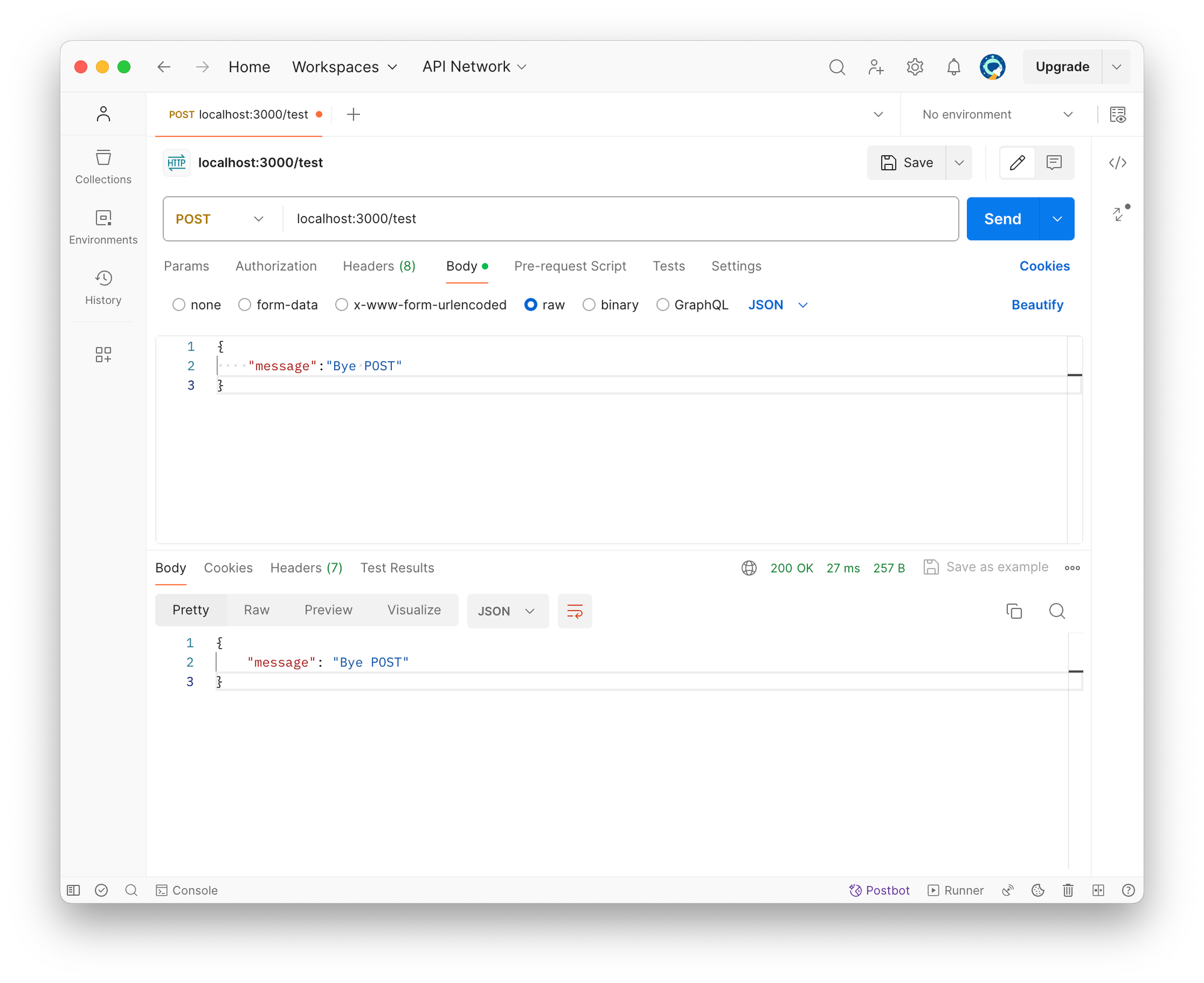Search the response with the magnifier icon
The image size is (1204, 983).
1057,611
